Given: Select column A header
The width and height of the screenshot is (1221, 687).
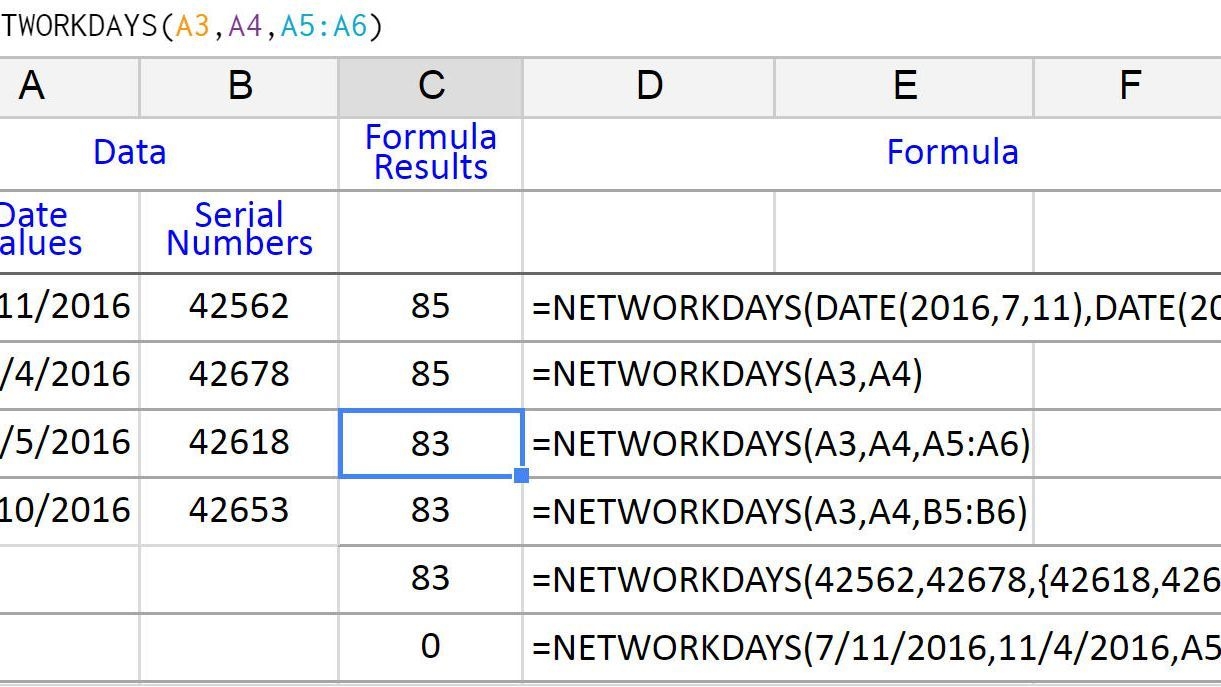Looking at the screenshot, I should click(68, 87).
